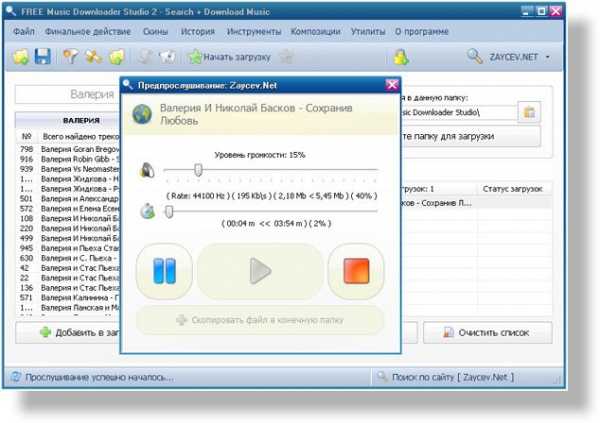Select track row 136 Валерия и Стас

69,288
